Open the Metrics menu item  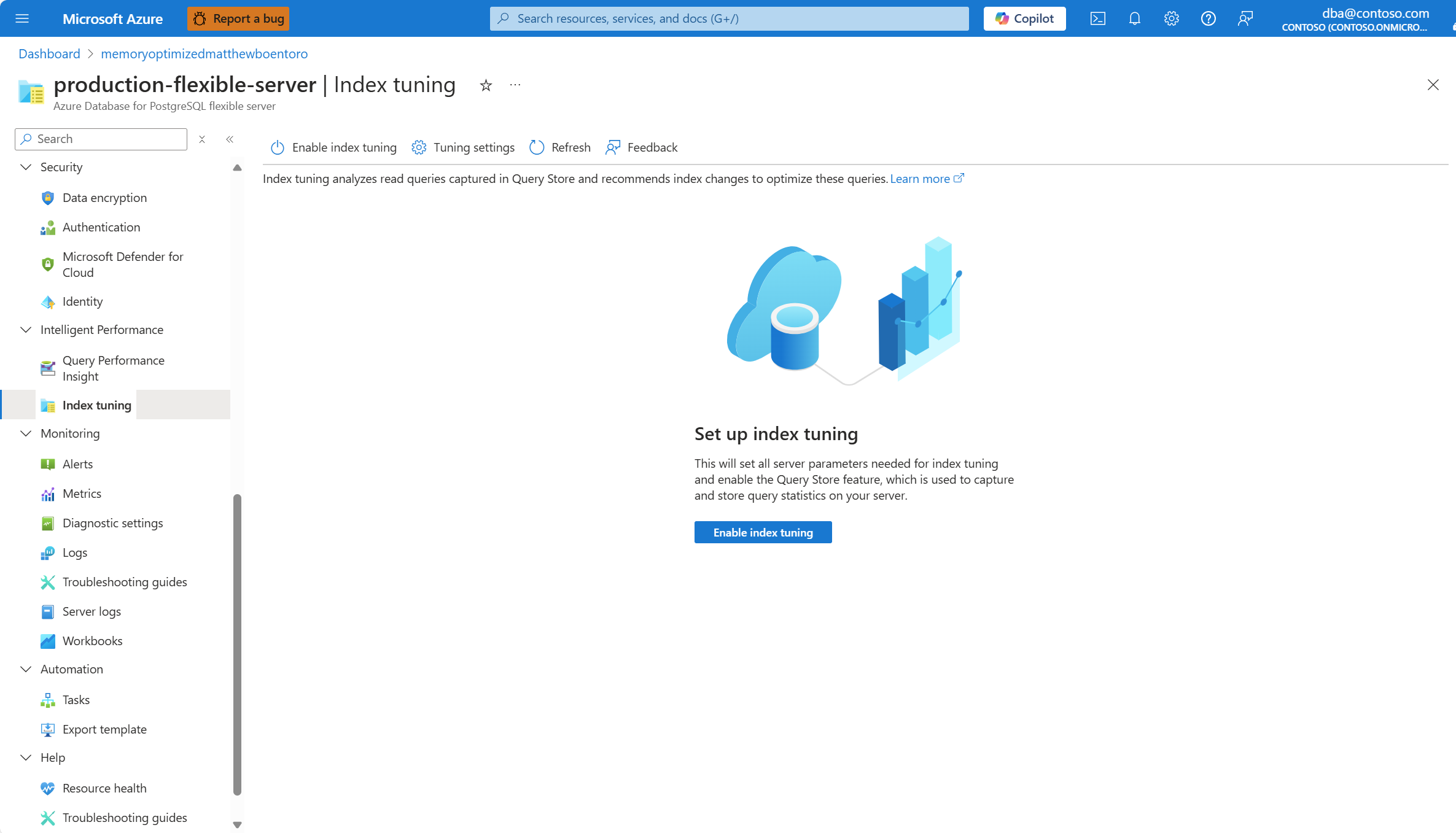[82, 494]
